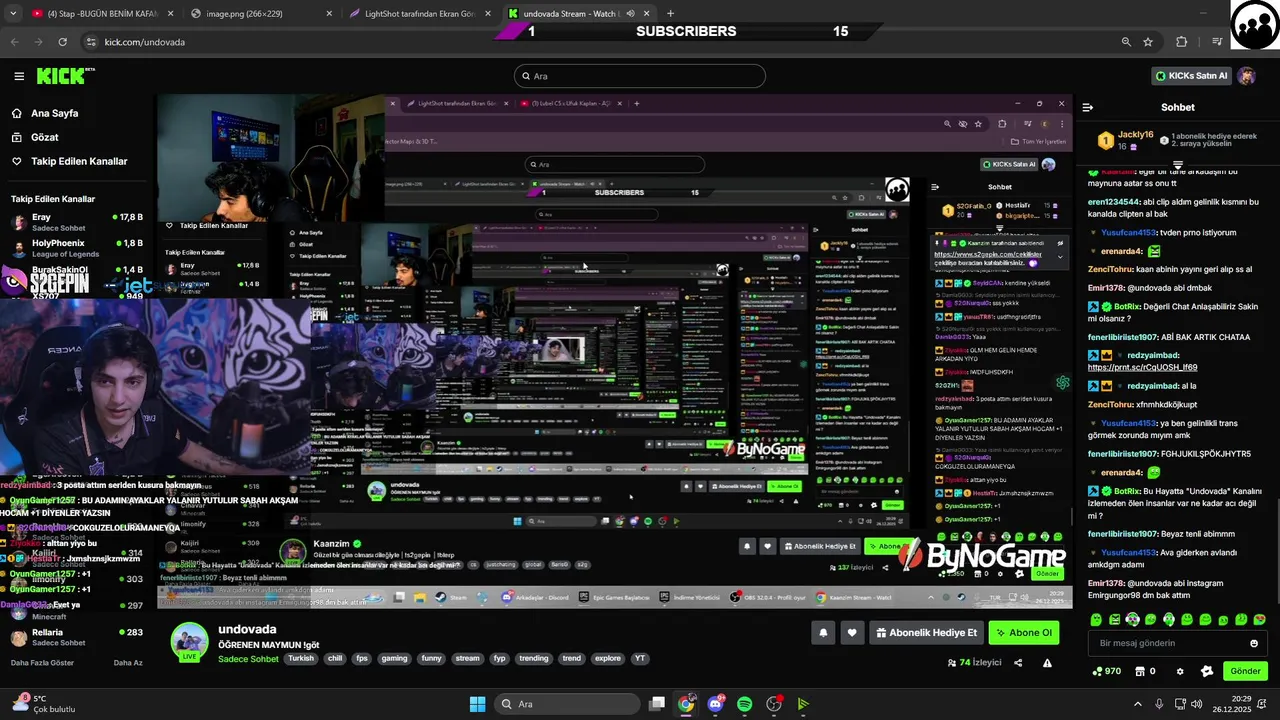1280x720 pixels.
Task: Select the gaming tag
Action: coord(394,658)
